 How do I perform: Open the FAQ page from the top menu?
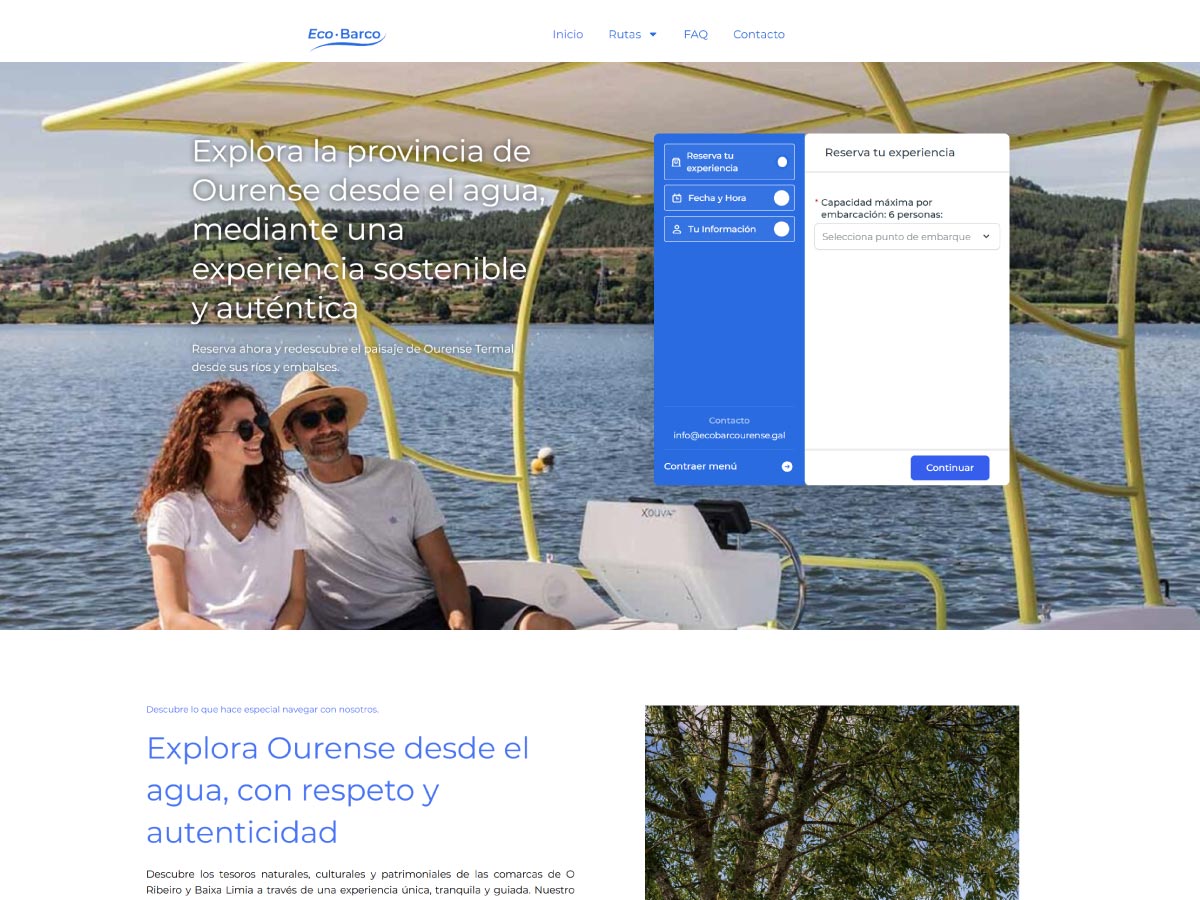click(x=695, y=35)
